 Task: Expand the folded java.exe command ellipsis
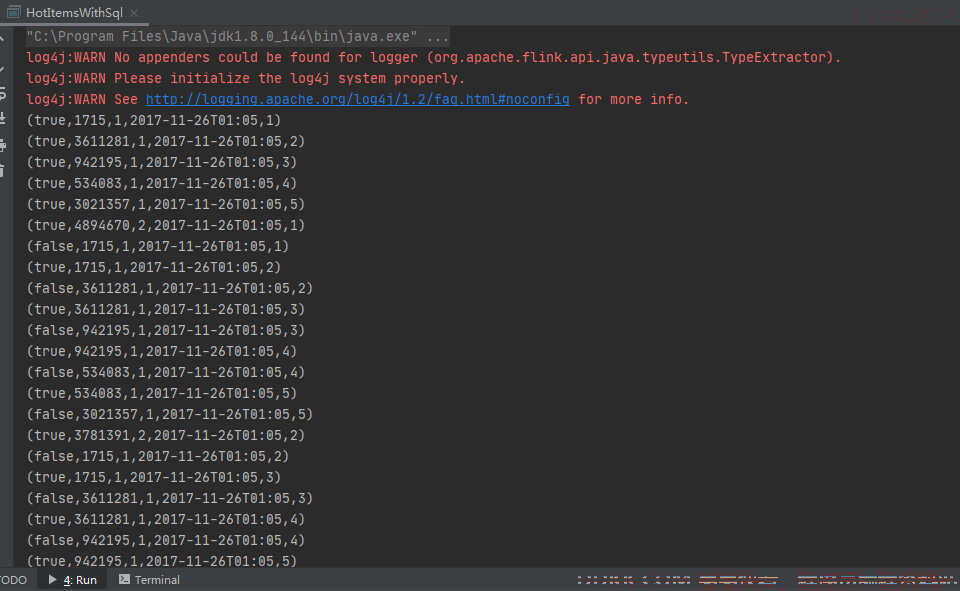[438, 36]
